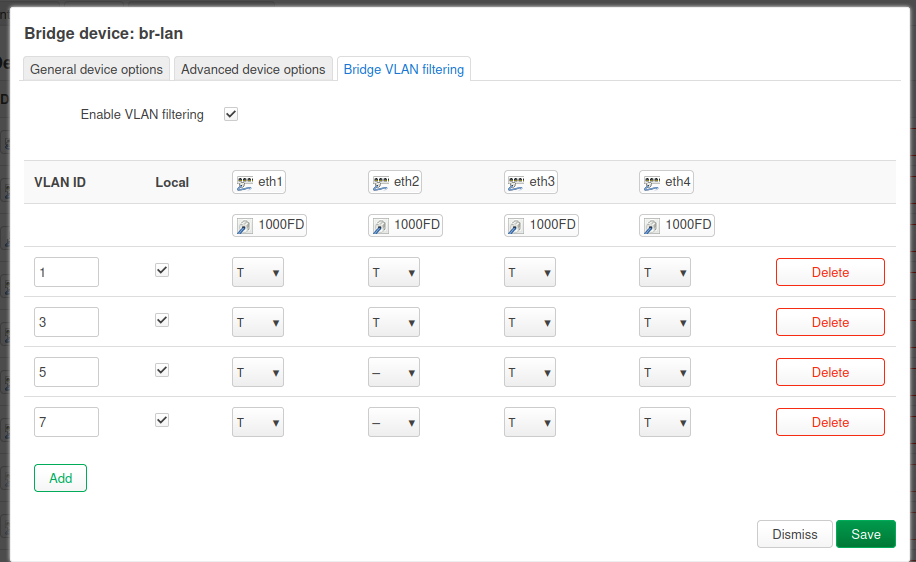The width and height of the screenshot is (916, 562).
Task: Click the eth2 port icon
Action: [381, 182]
